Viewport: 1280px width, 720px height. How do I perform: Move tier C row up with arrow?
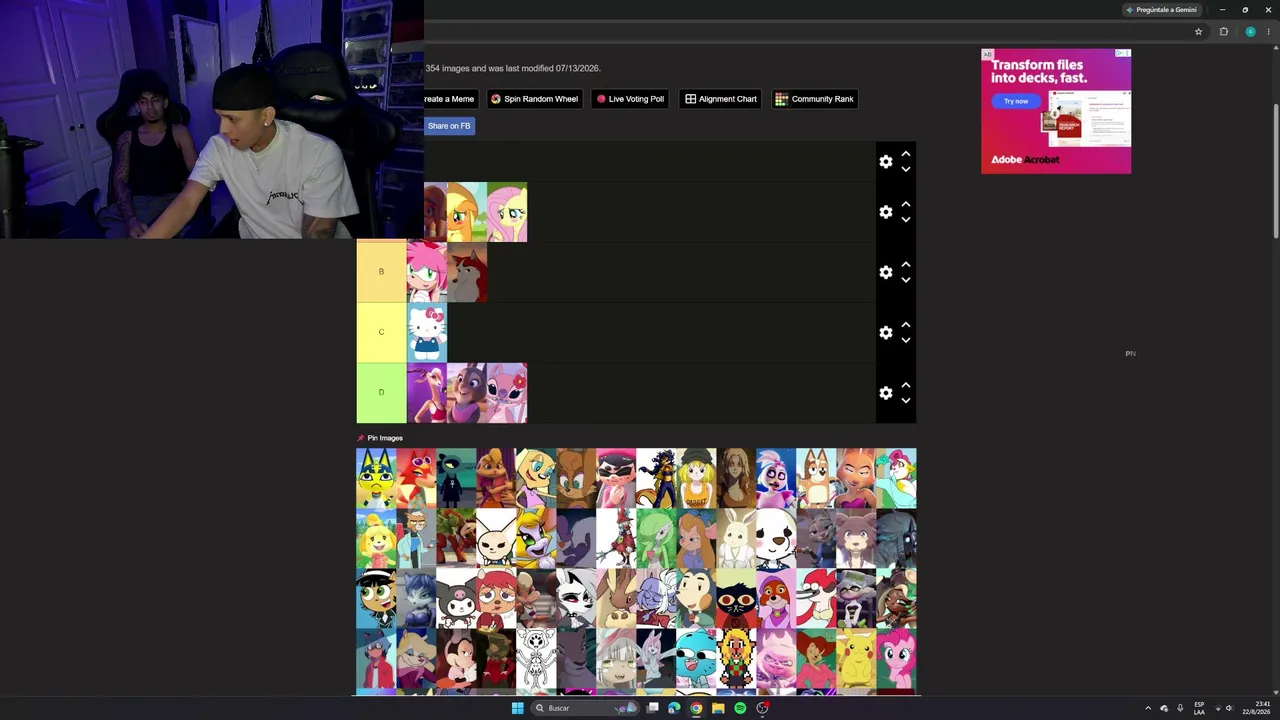(906, 324)
